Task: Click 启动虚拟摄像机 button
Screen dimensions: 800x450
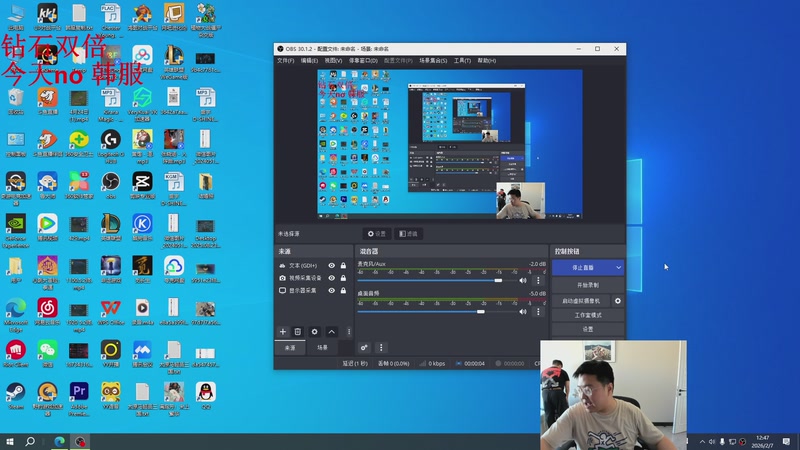Action: 581,301
